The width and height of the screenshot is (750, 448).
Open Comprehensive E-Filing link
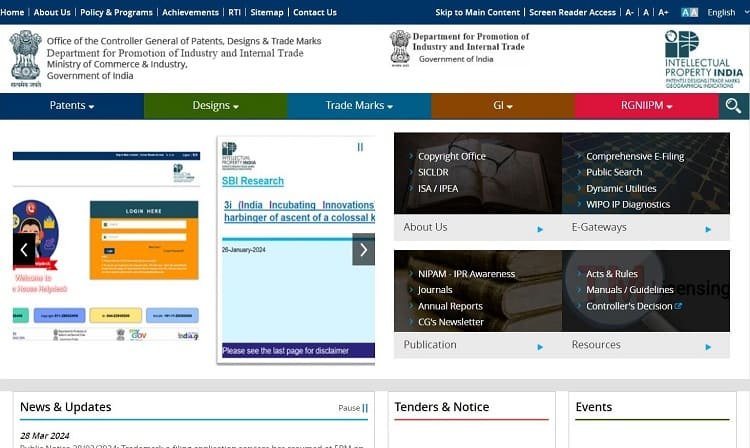coord(635,156)
